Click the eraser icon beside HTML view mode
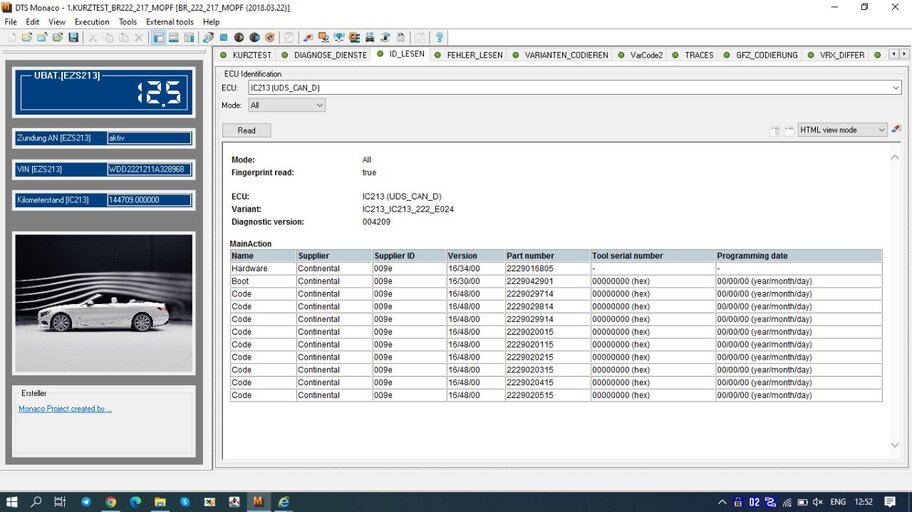 pos(896,130)
